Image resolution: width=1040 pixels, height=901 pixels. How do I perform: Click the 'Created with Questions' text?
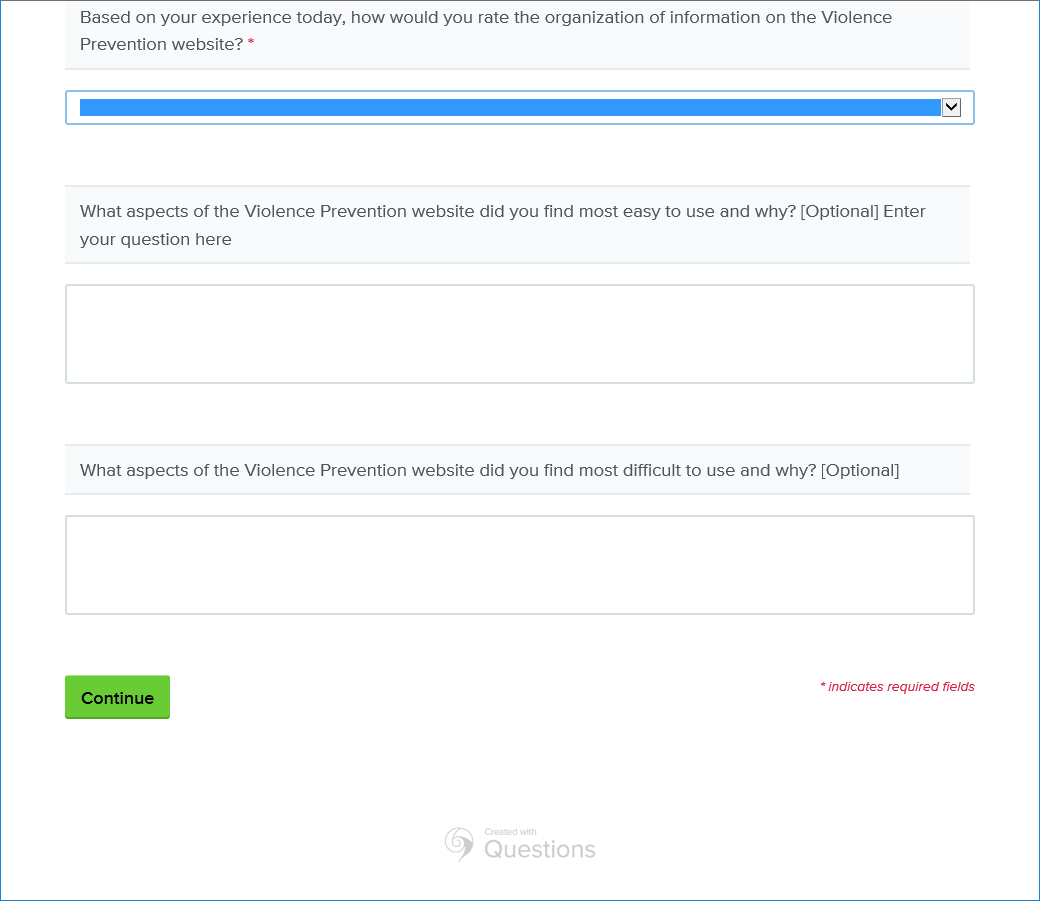[539, 844]
